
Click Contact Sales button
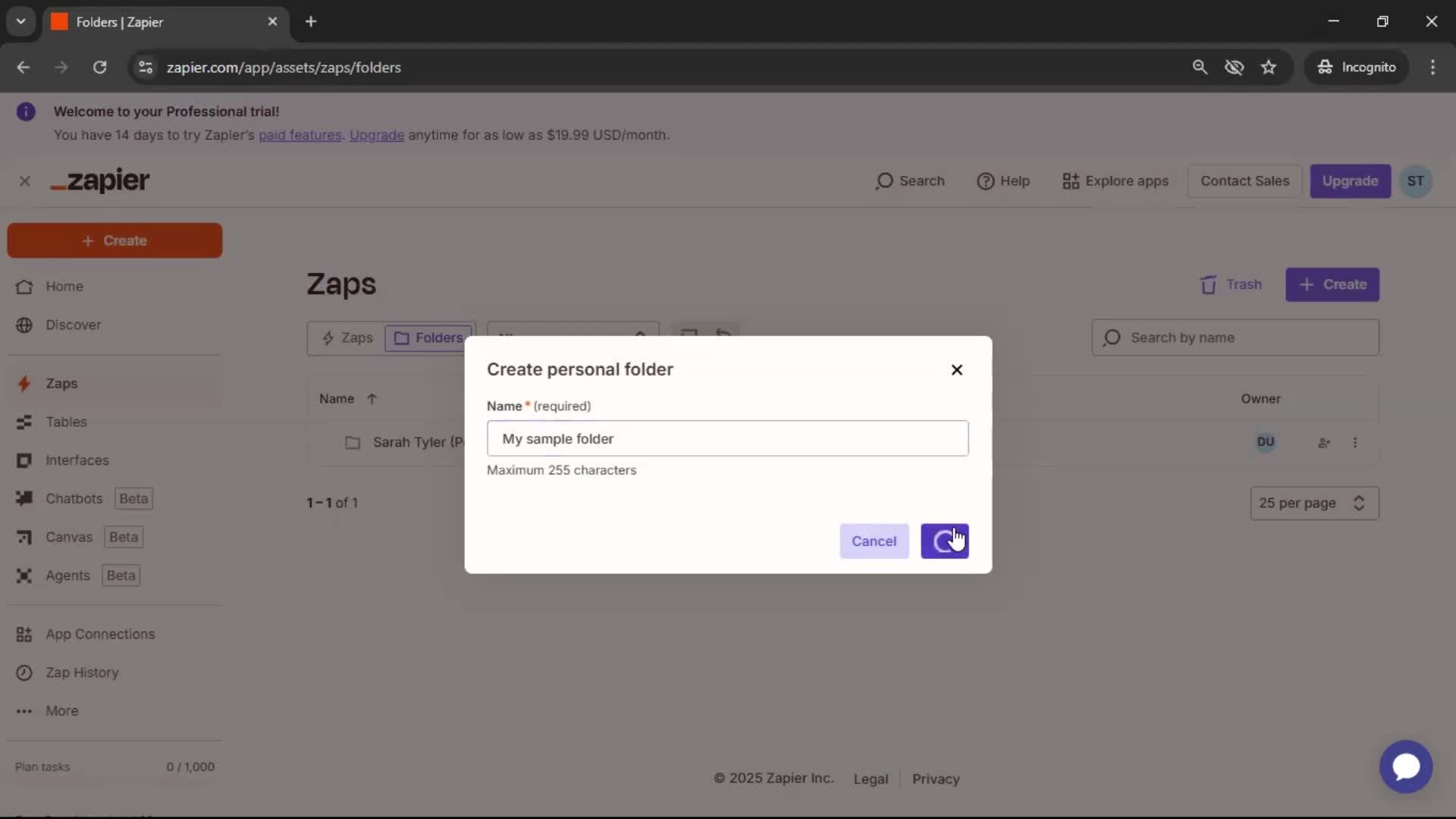tap(1244, 181)
